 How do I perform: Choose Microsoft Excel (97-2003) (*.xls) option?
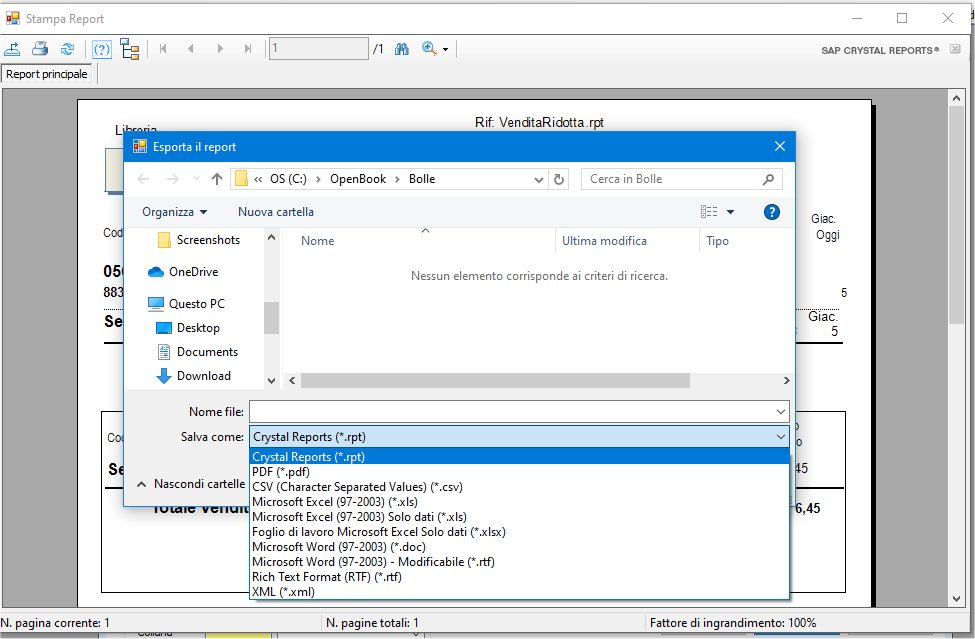coord(519,502)
